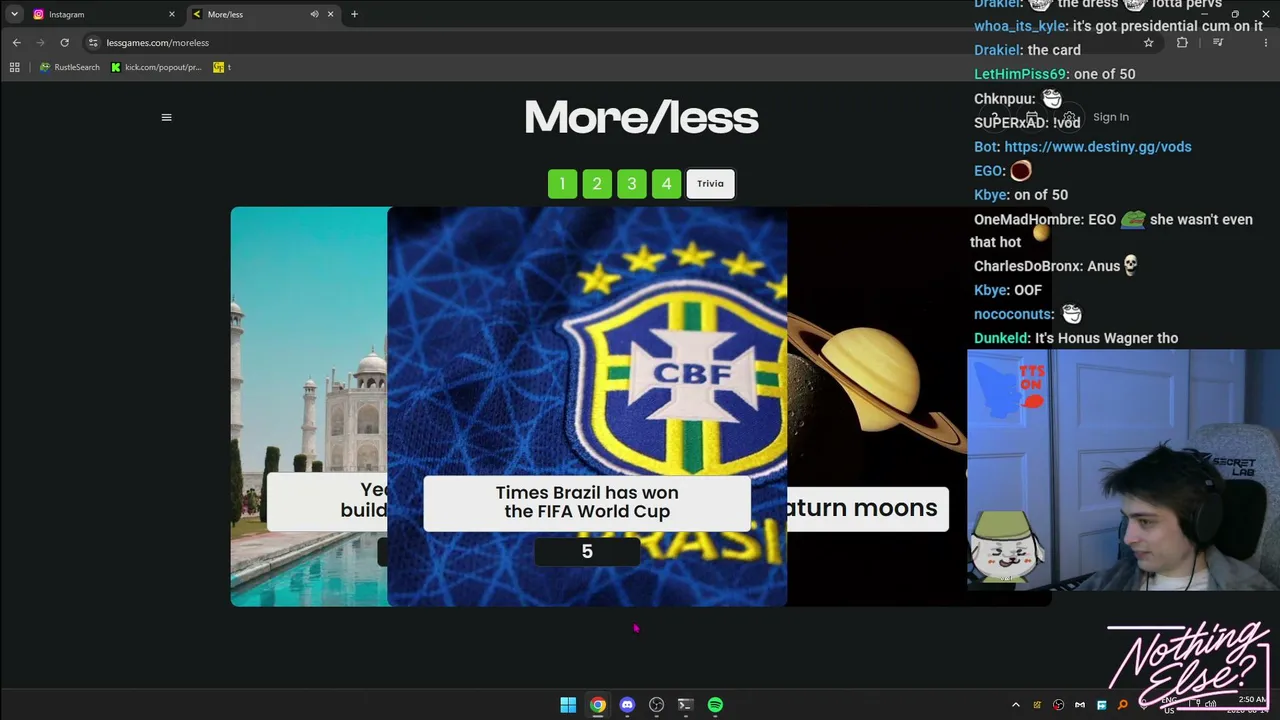Click the chat username 'Dunkeld'

point(1000,338)
